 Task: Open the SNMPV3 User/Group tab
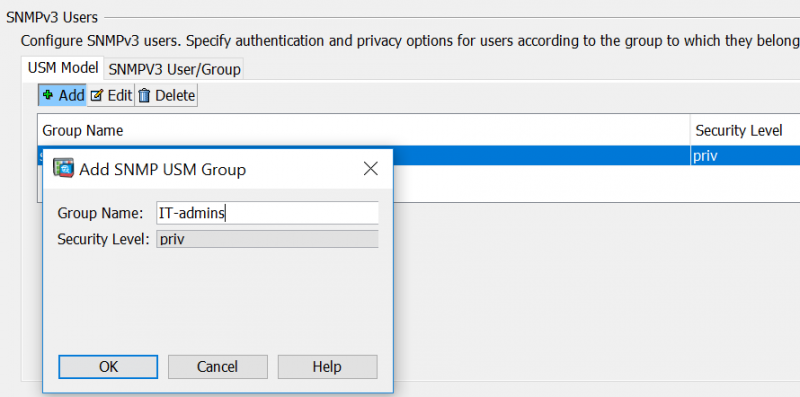coord(174,69)
